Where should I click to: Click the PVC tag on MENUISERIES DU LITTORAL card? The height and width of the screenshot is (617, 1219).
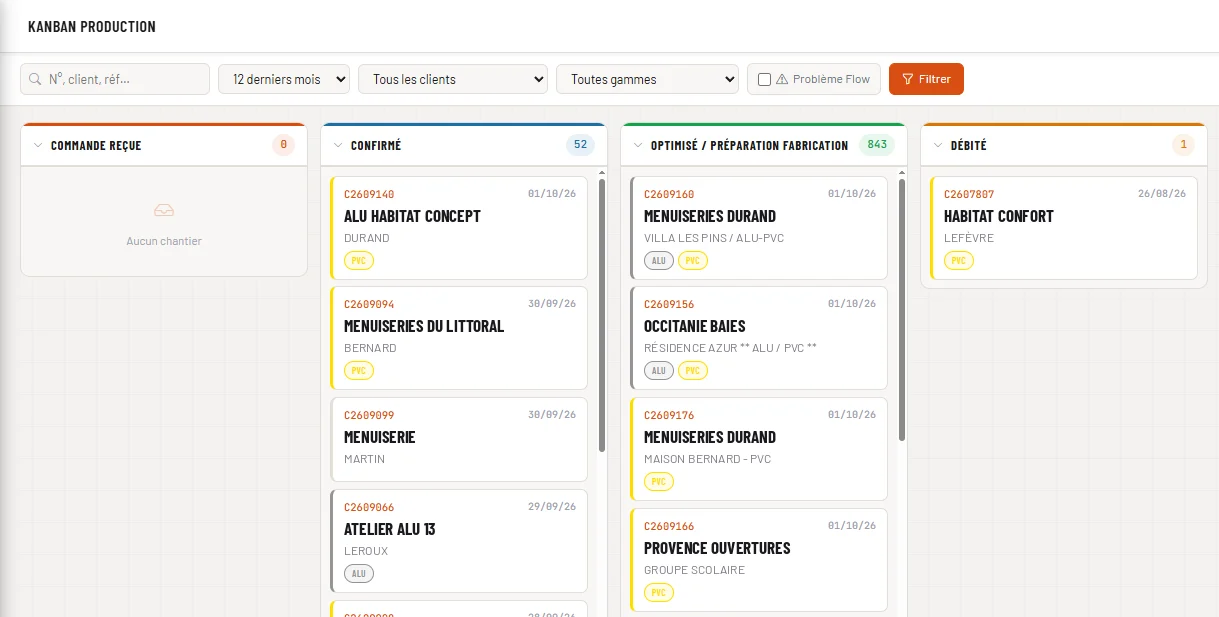click(359, 371)
